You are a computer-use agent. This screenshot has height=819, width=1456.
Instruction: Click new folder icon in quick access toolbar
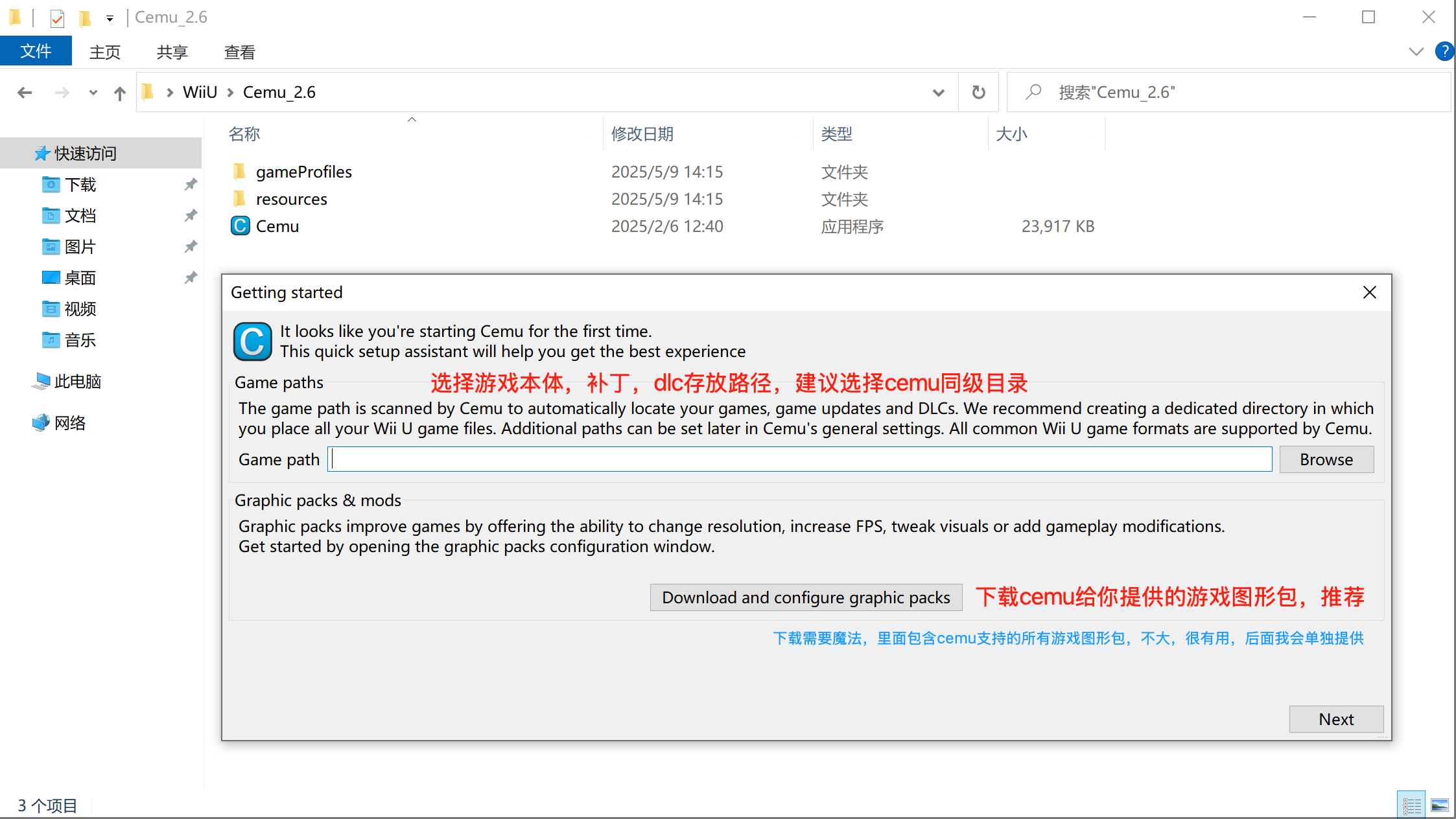pyautogui.click(x=84, y=18)
